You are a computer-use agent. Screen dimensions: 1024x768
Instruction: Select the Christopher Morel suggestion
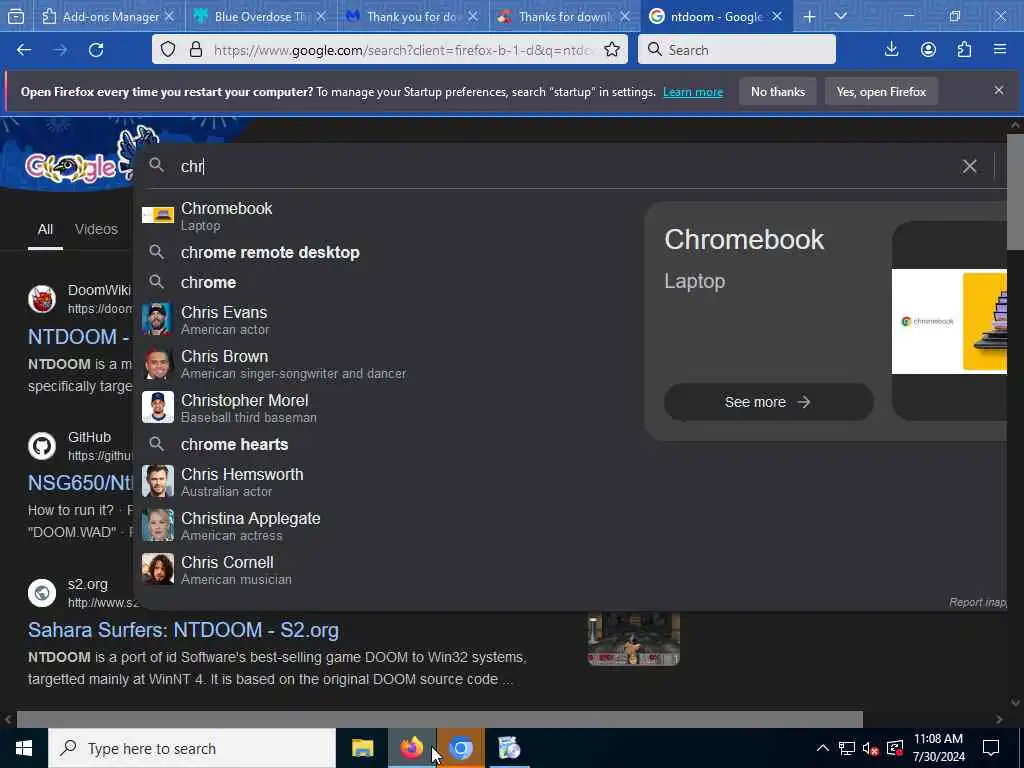[387, 408]
